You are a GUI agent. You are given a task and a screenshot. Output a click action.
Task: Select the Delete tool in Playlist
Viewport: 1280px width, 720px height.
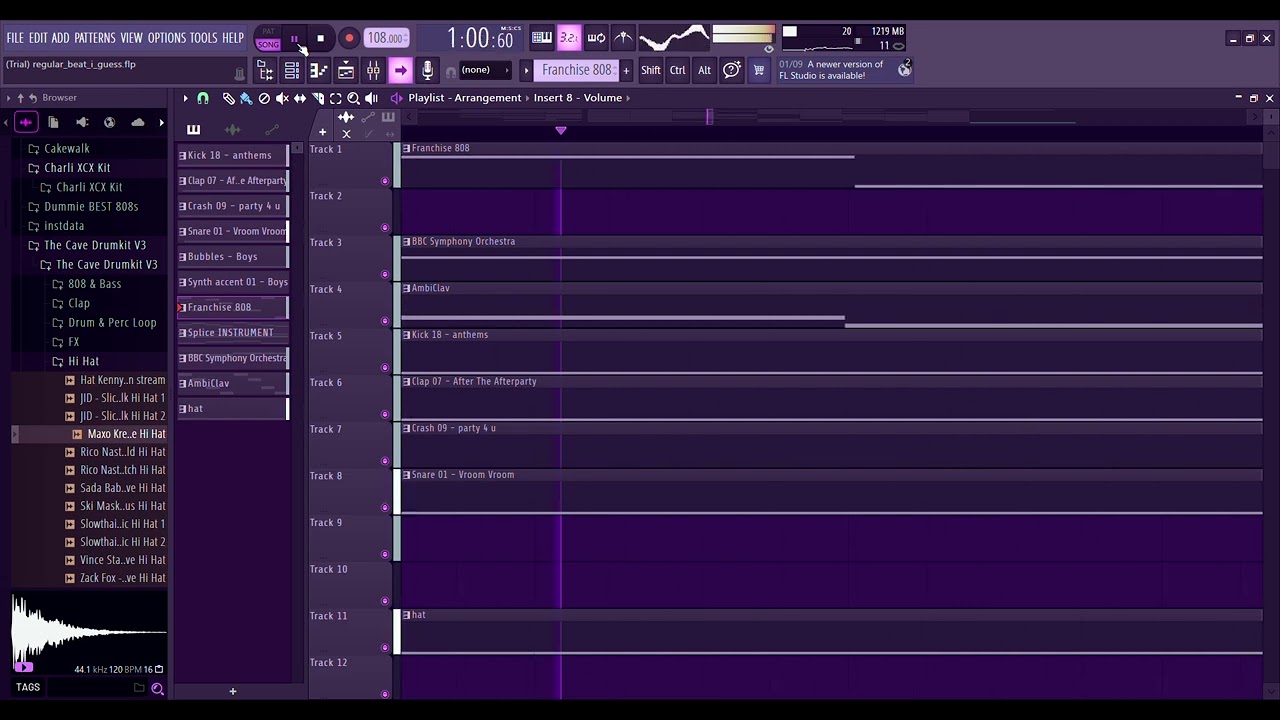(264, 98)
